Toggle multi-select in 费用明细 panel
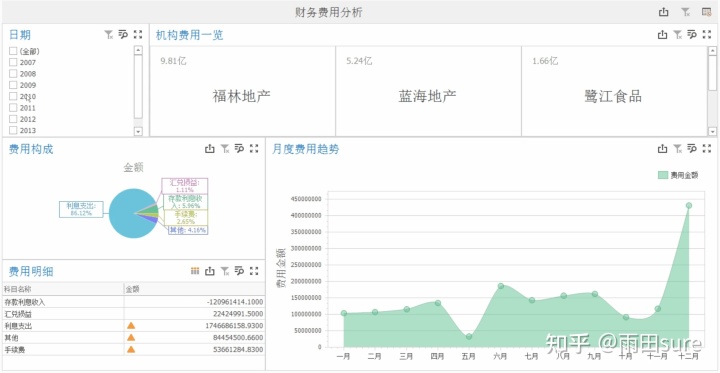720x373 pixels. point(239,271)
